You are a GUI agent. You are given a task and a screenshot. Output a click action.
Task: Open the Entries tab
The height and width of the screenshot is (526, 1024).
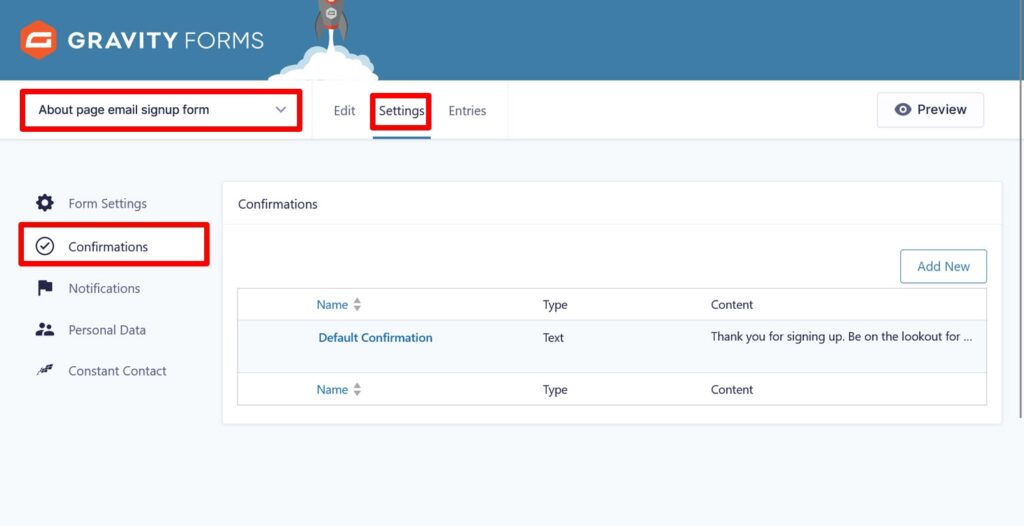coord(467,111)
